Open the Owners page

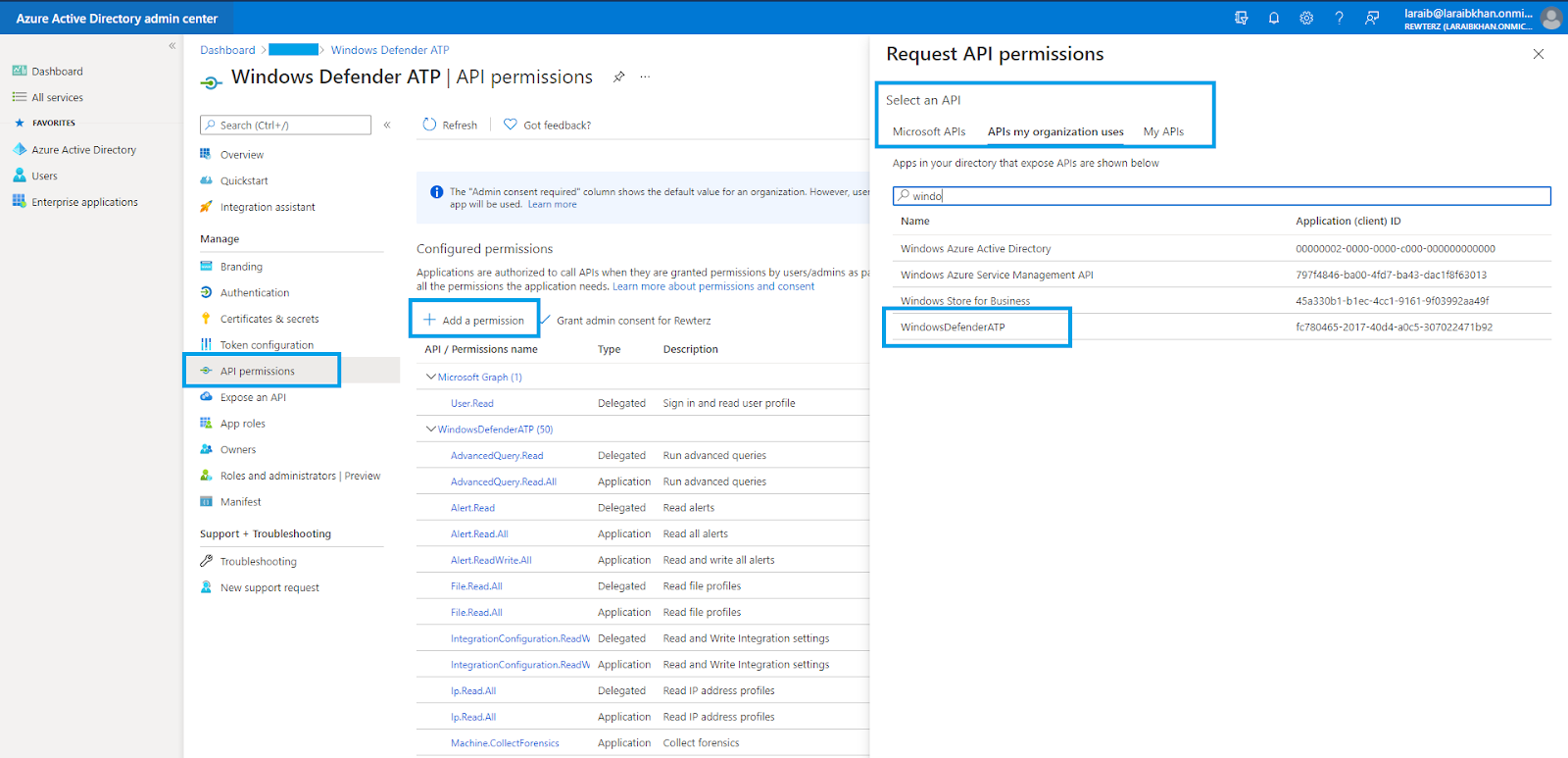(x=238, y=449)
